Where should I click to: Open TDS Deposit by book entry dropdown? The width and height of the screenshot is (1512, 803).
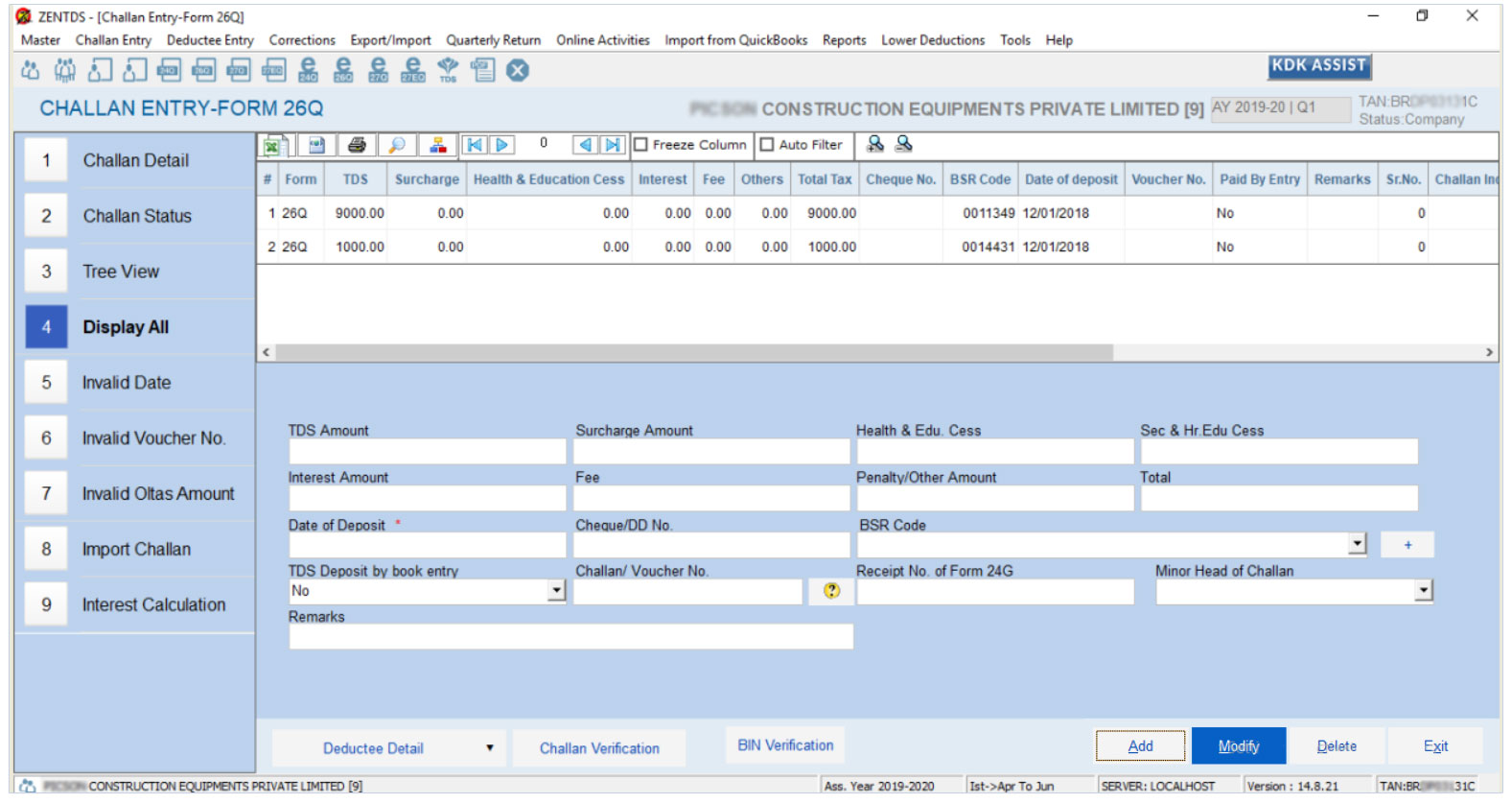[x=556, y=591]
